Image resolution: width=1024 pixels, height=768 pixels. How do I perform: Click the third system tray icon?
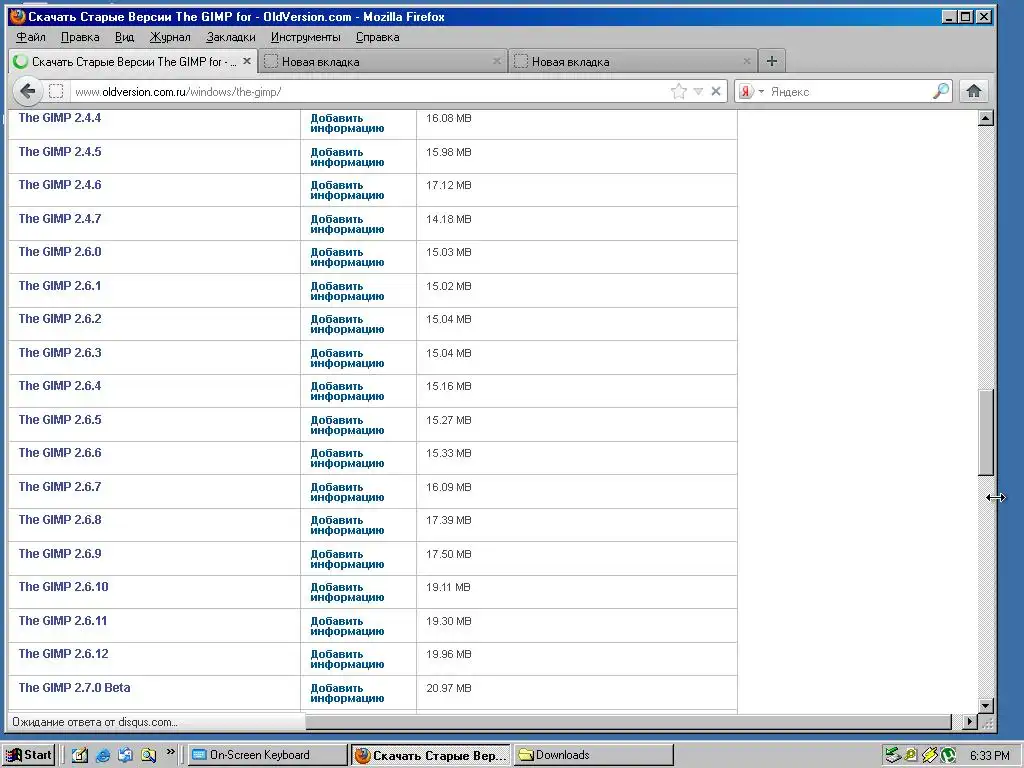coord(929,756)
